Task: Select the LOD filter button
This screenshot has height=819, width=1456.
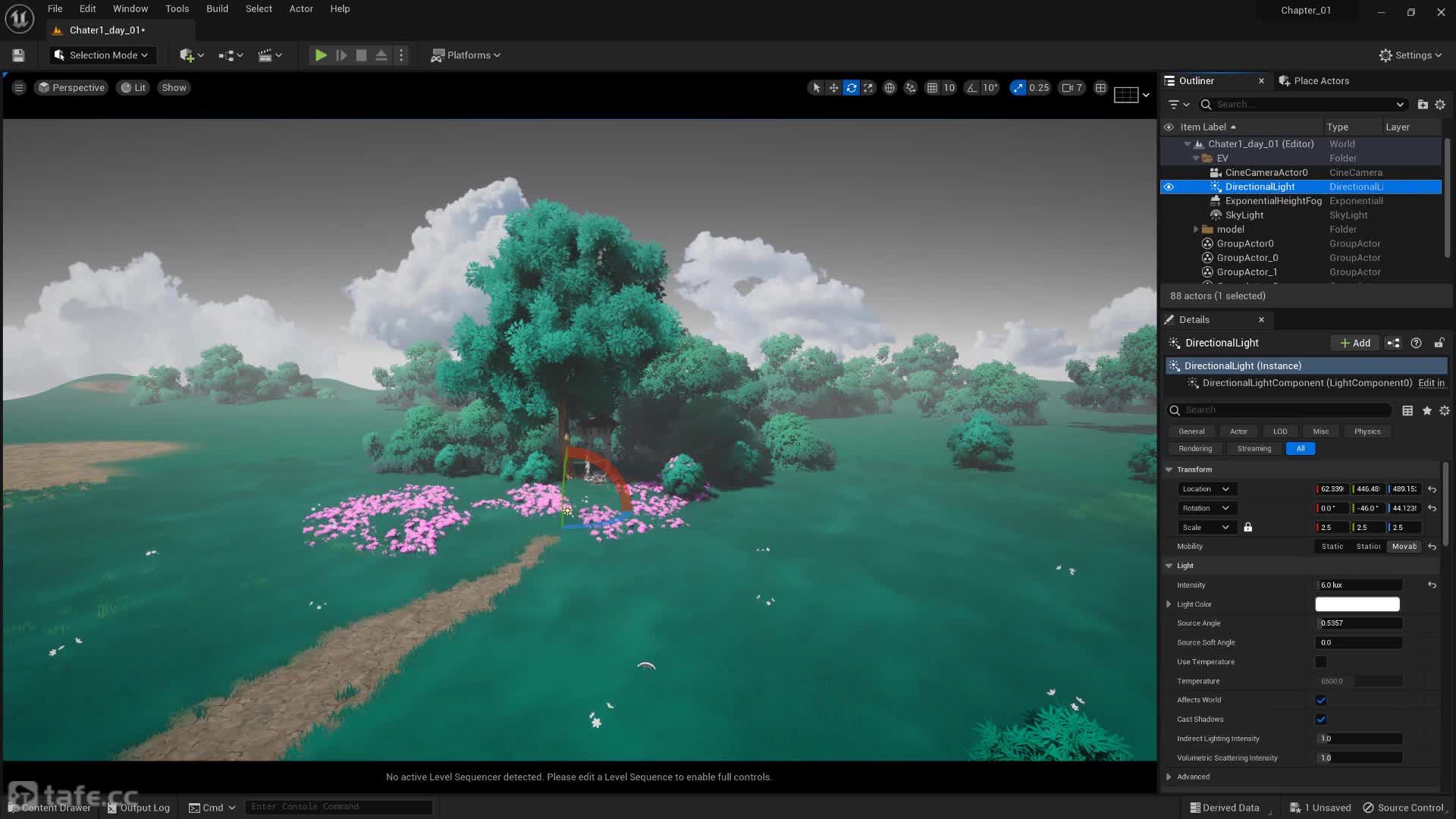Action: (x=1280, y=431)
